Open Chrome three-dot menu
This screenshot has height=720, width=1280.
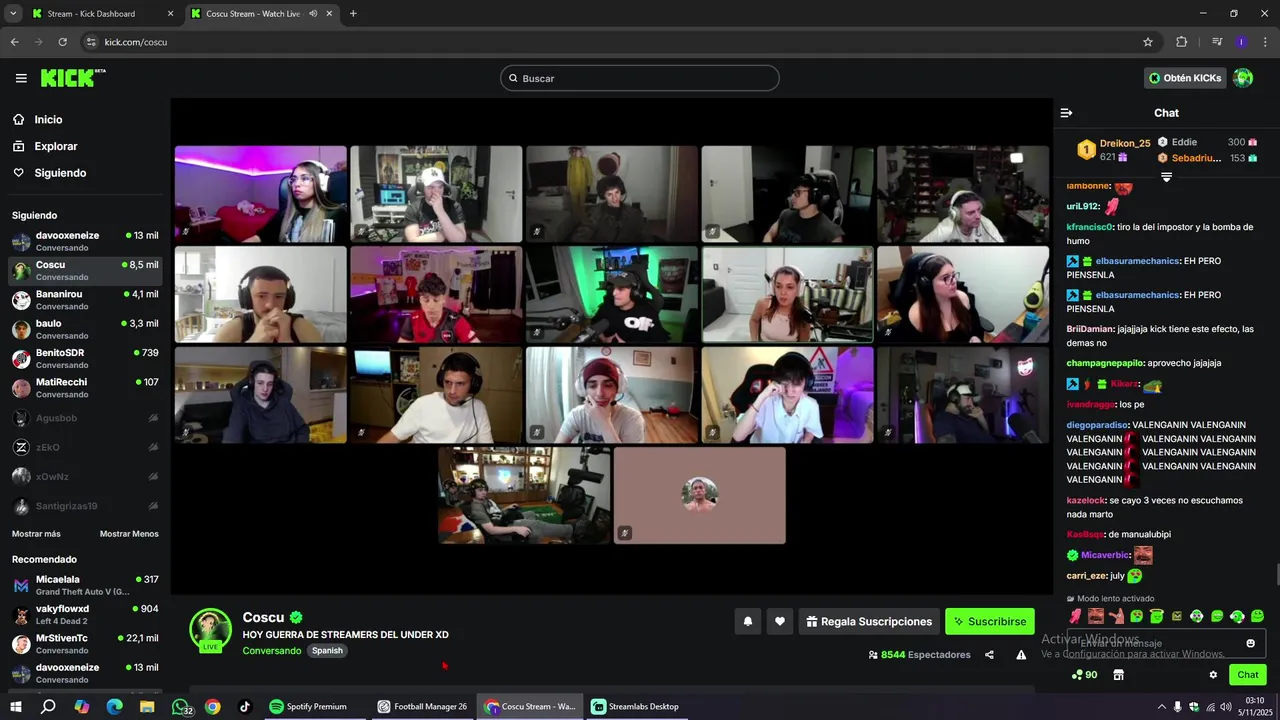tap(1265, 42)
